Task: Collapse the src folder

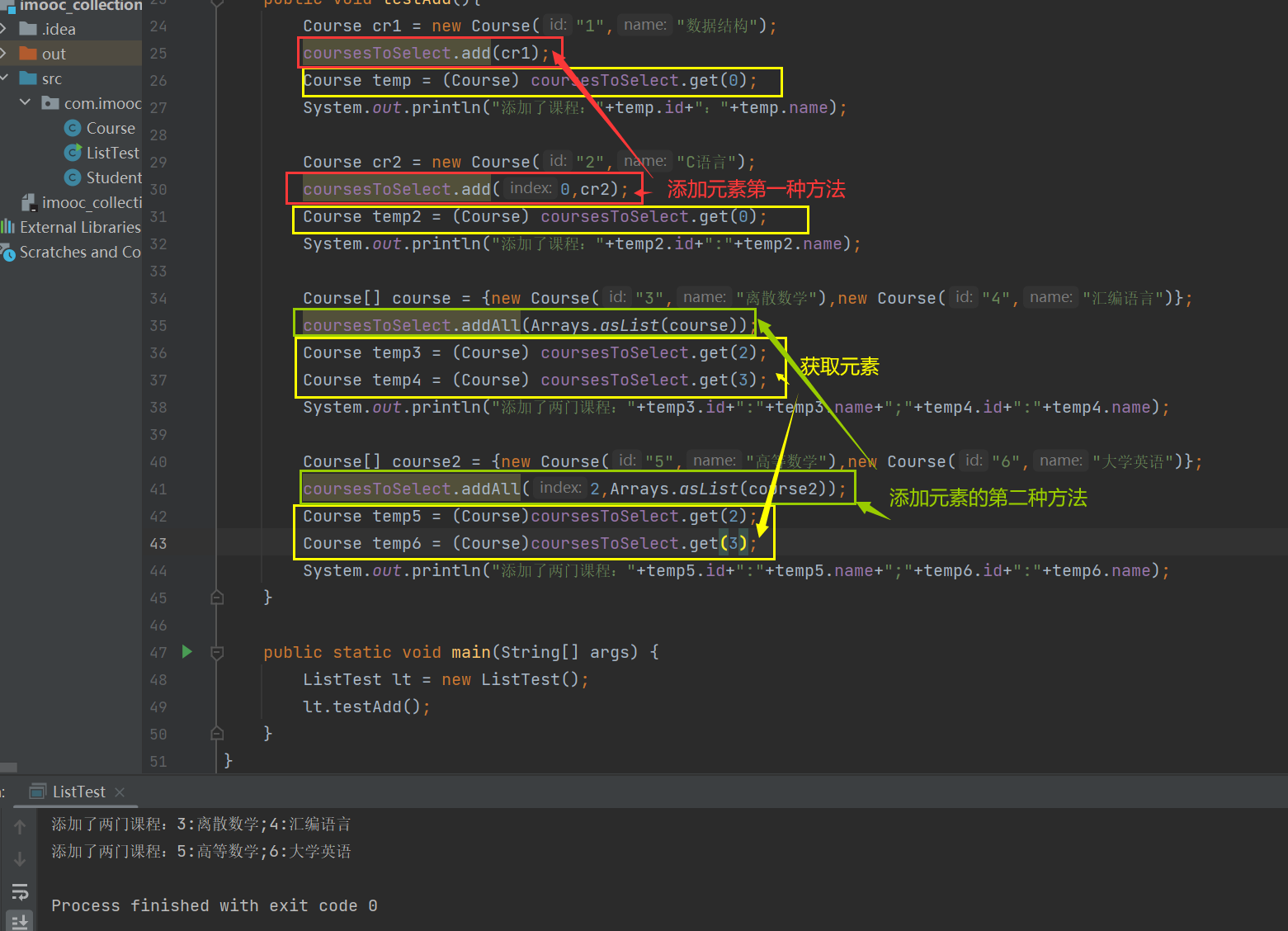Action: tap(4, 78)
